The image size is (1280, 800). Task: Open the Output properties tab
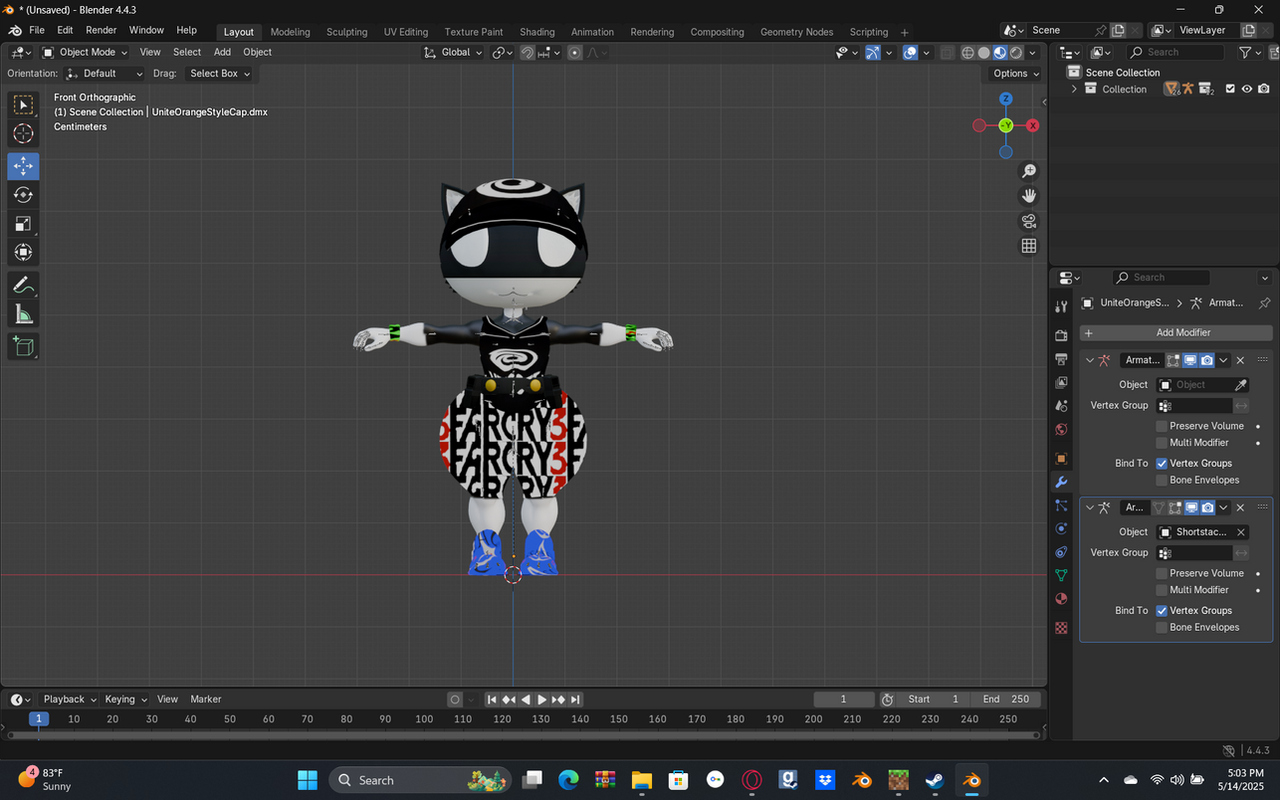(1062, 359)
